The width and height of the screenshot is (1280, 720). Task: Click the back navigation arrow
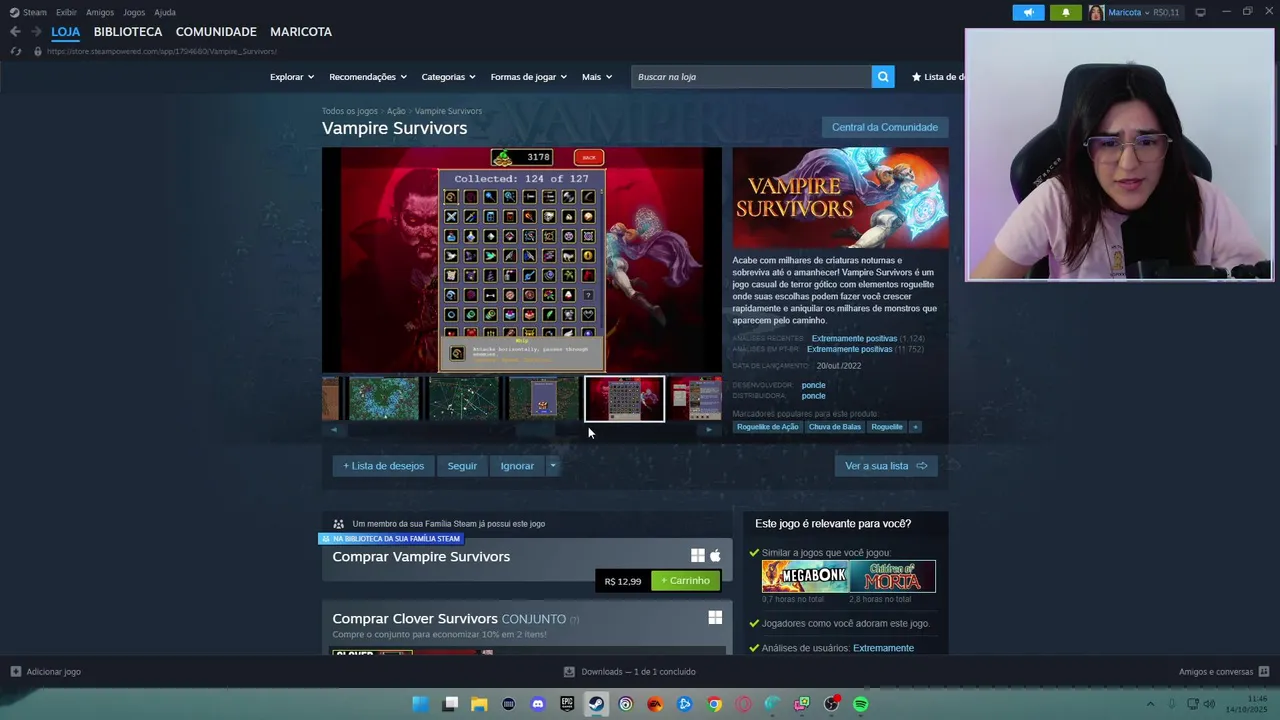(x=15, y=32)
